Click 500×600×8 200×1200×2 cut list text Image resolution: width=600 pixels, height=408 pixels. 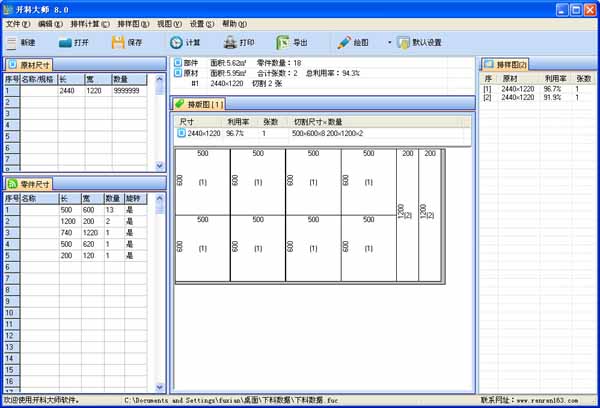pyautogui.click(x=328, y=133)
